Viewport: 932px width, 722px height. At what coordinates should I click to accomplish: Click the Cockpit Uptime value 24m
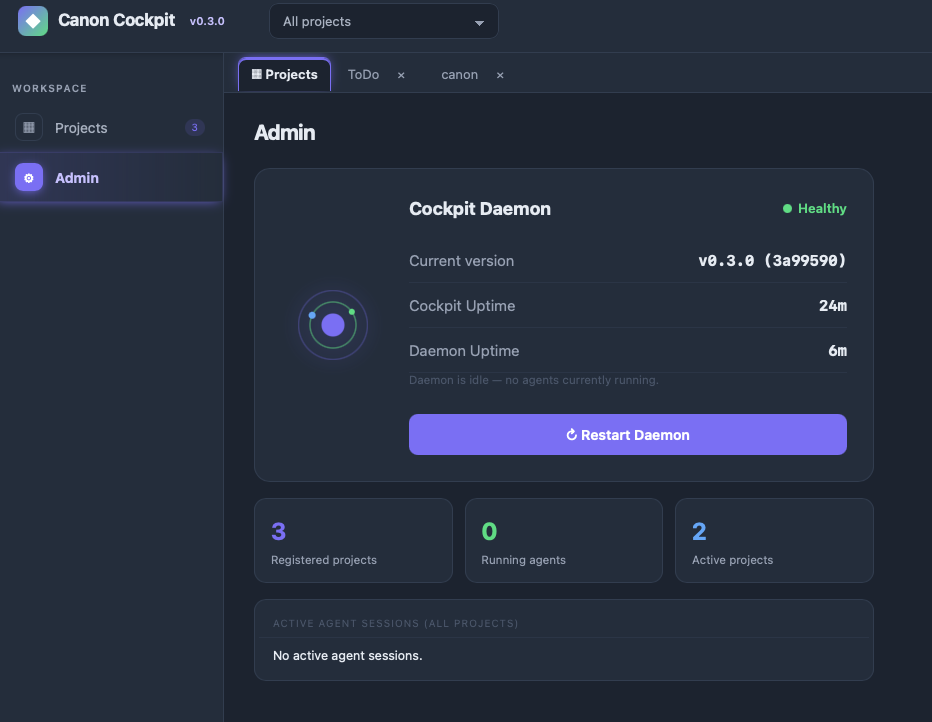pyautogui.click(x=833, y=305)
